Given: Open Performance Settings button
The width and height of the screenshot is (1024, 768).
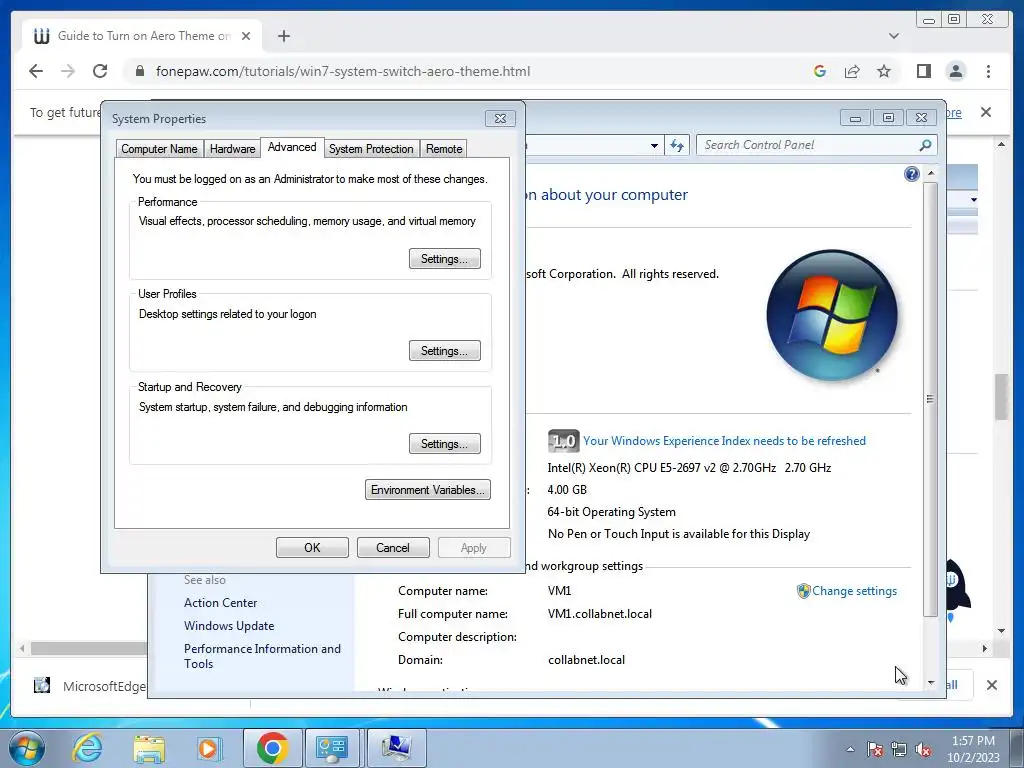Looking at the screenshot, I should point(445,259).
